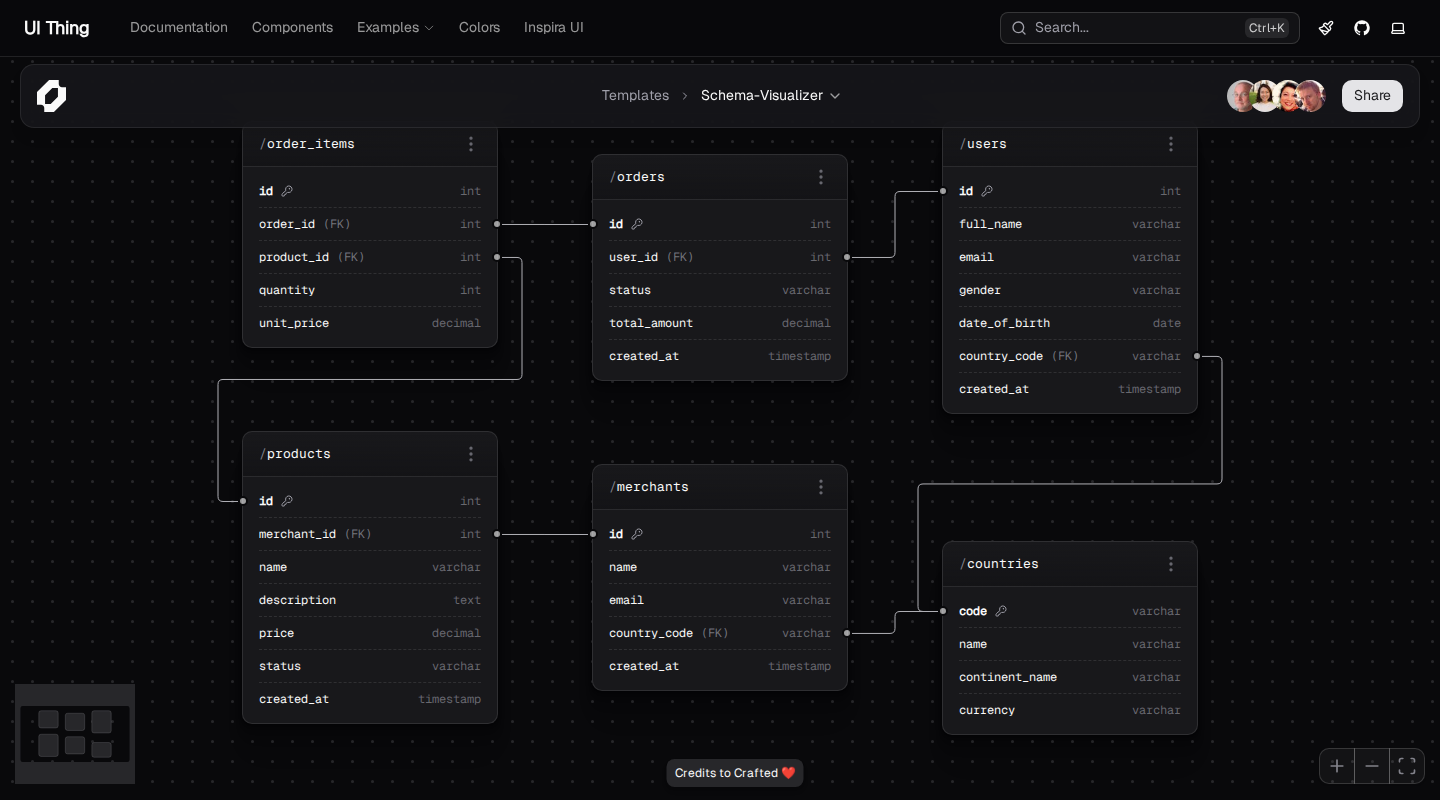Viewport: 1440px width, 800px height.
Task: Click the Share button
Action: tap(1372, 96)
